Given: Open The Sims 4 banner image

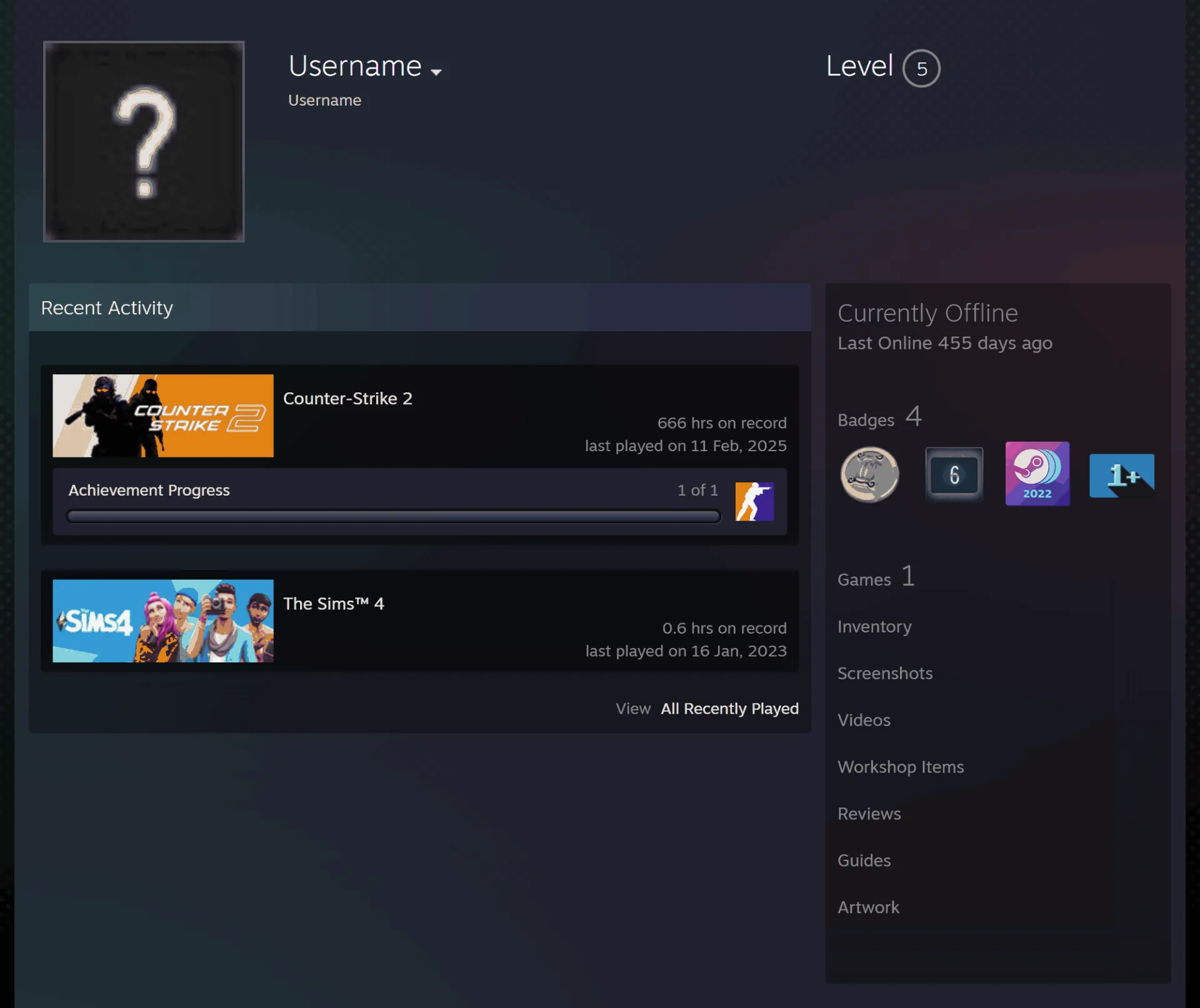Looking at the screenshot, I should click(x=163, y=621).
